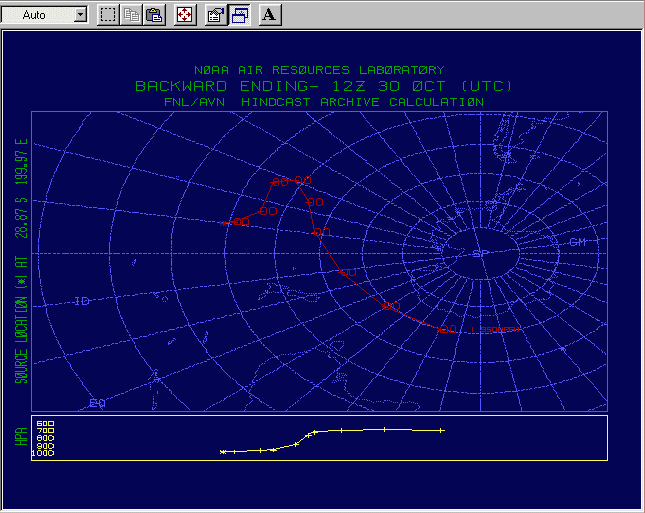The width and height of the screenshot is (645, 513).
Task: Click the 'NOAA AIR RESOURCES LABORATORY' title
Action: [318, 70]
